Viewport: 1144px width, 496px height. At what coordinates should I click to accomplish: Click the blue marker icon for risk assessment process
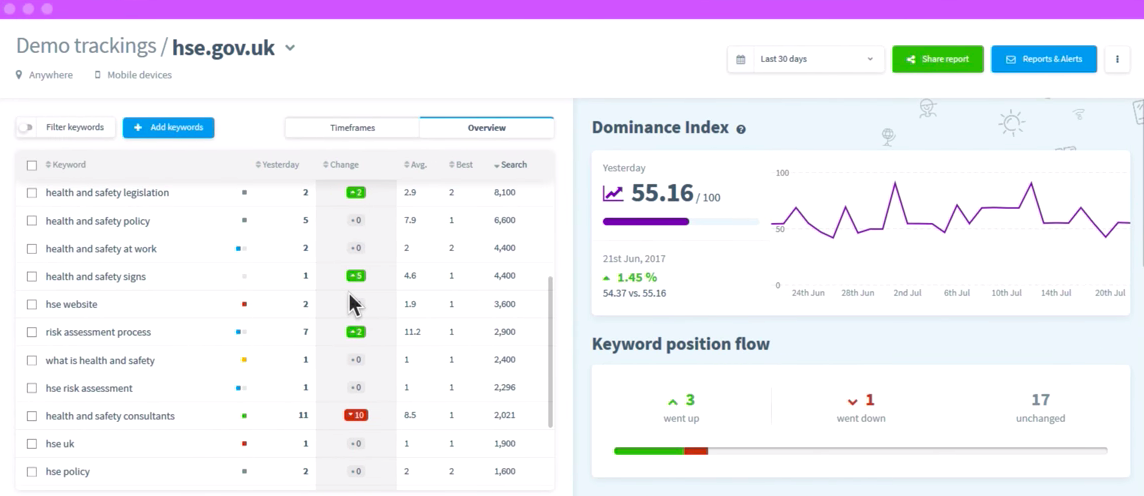(x=241, y=332)
